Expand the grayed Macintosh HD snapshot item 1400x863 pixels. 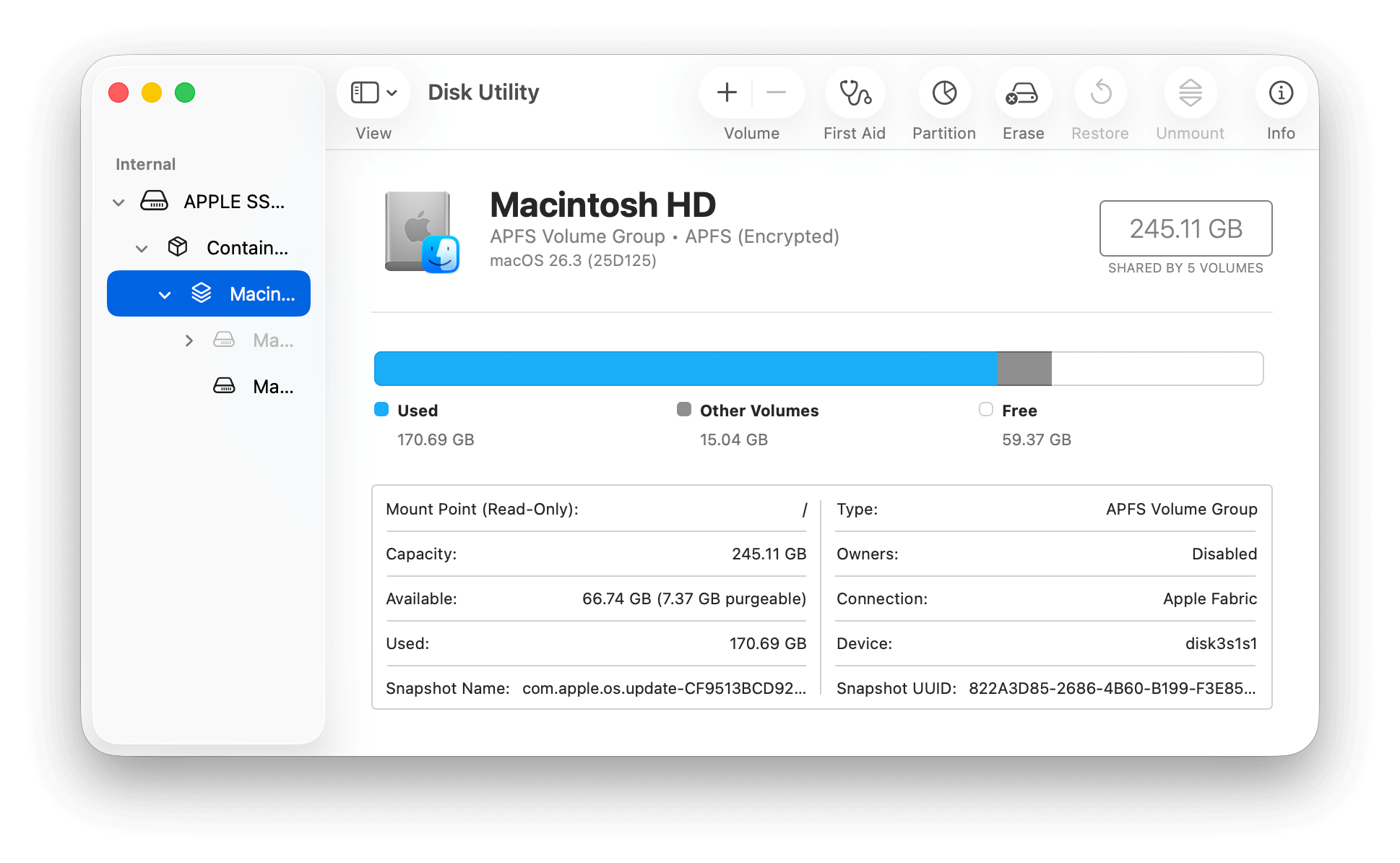pos(189,340)
